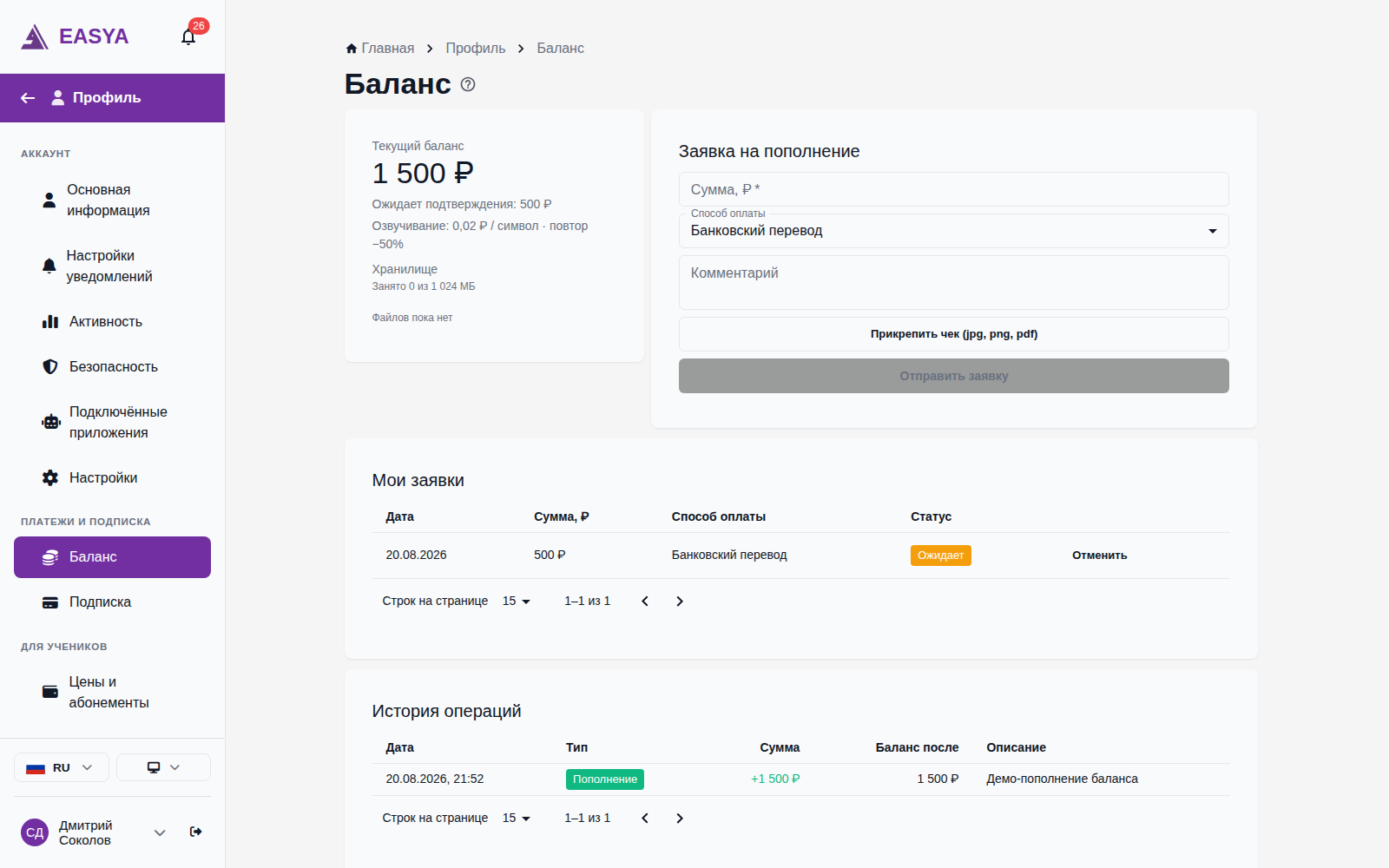Expand RU language selector
Image resolution: width=1389 pixels, height=868 pixels.
62,767
